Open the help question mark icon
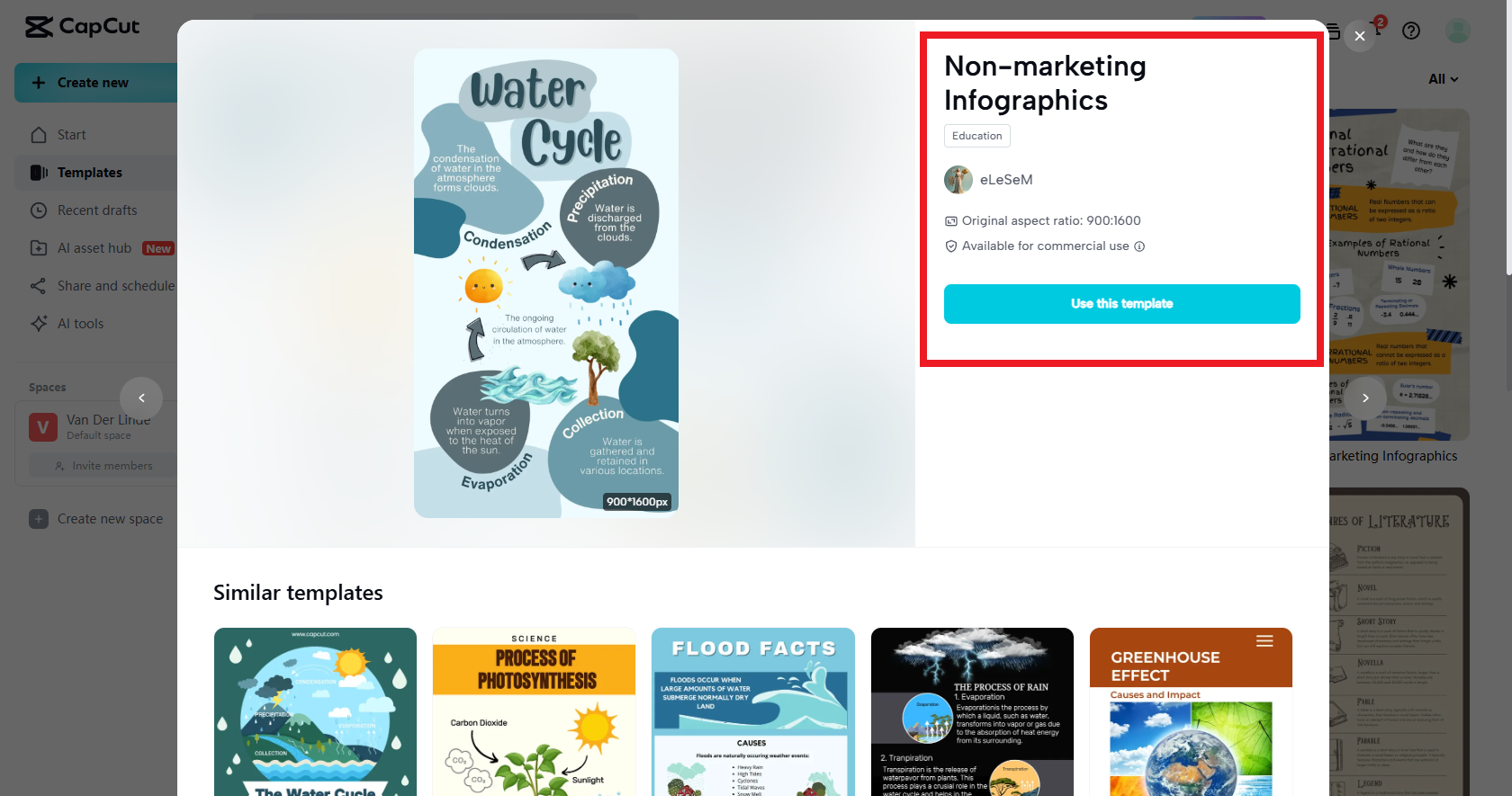The width and height of the screenshot is (1512, 796). (x=1411, y=31)
